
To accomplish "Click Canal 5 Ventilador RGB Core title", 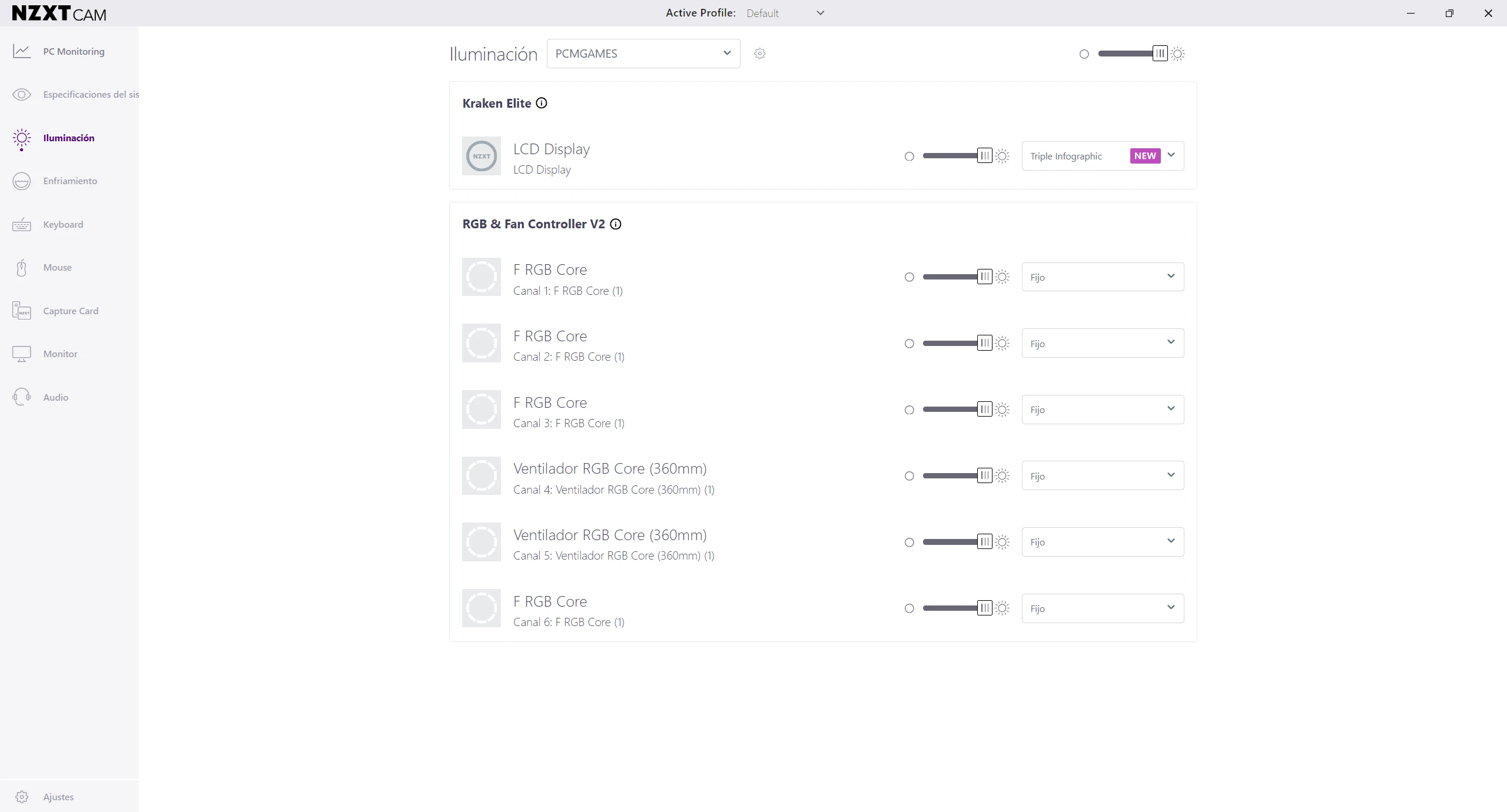I will pos(610,535).
